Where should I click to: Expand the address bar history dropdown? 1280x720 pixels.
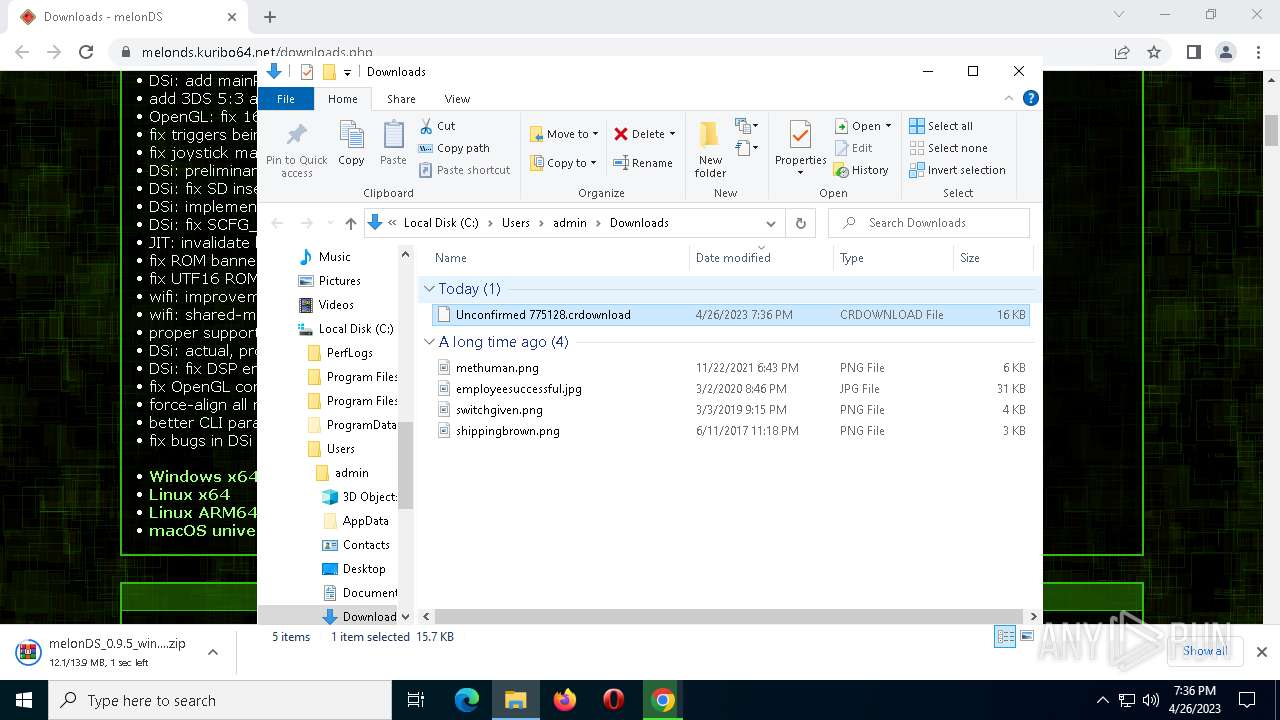pyautogui.click(x=770, y=223)
